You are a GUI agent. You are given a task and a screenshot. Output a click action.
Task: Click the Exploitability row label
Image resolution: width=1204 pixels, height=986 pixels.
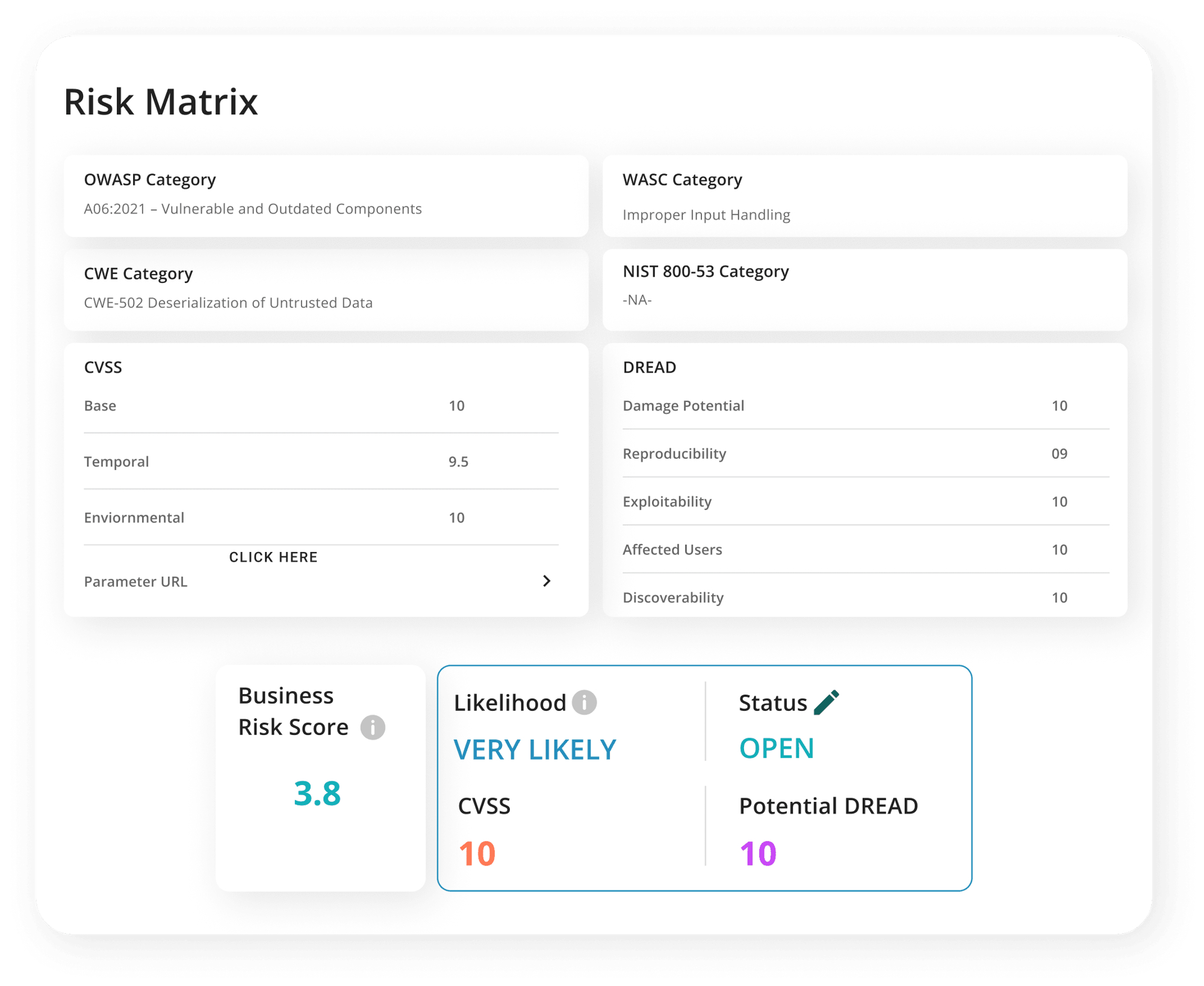[667, 501]
